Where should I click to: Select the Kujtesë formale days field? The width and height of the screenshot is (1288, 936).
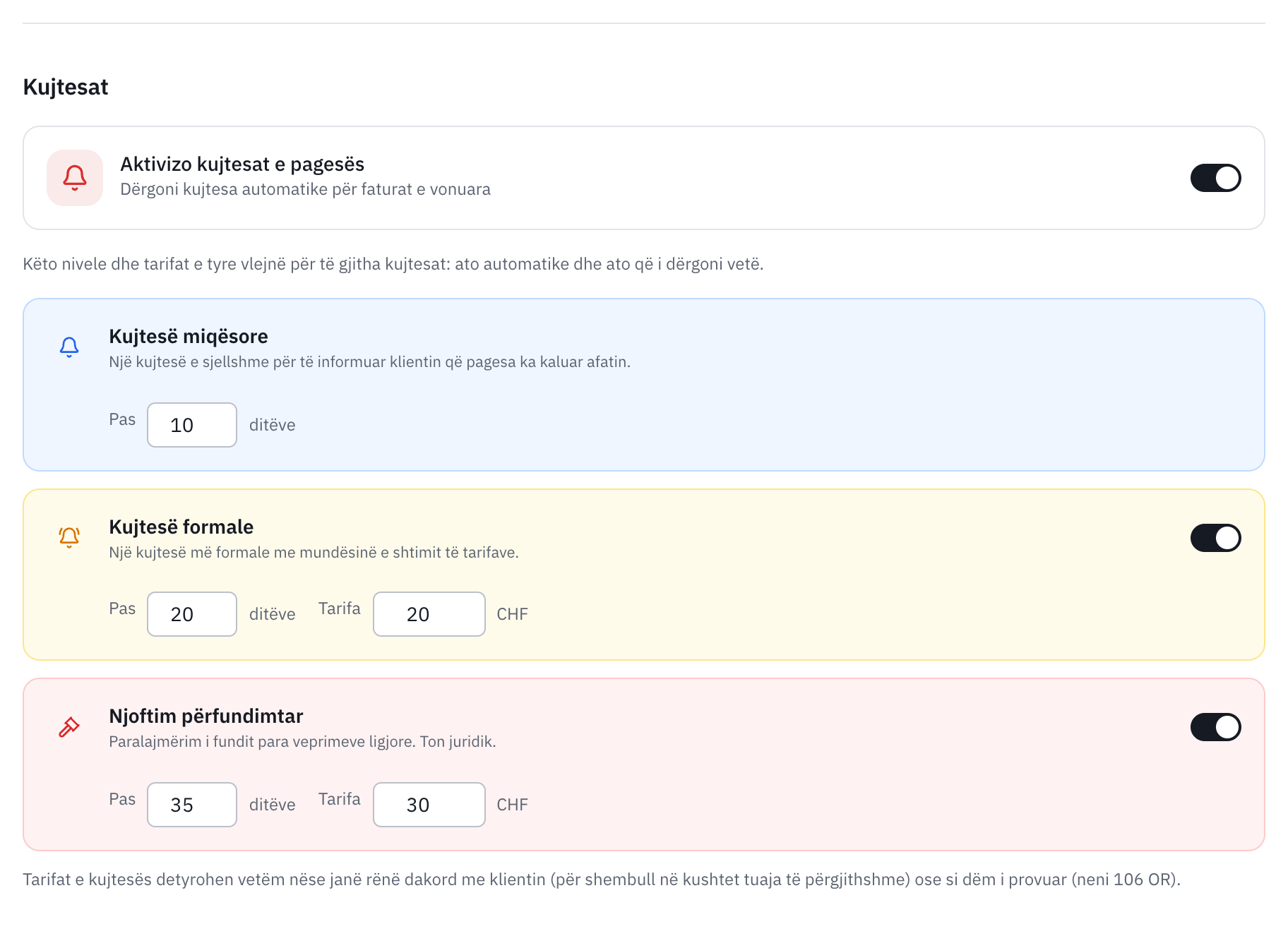(x=192, y=614)
